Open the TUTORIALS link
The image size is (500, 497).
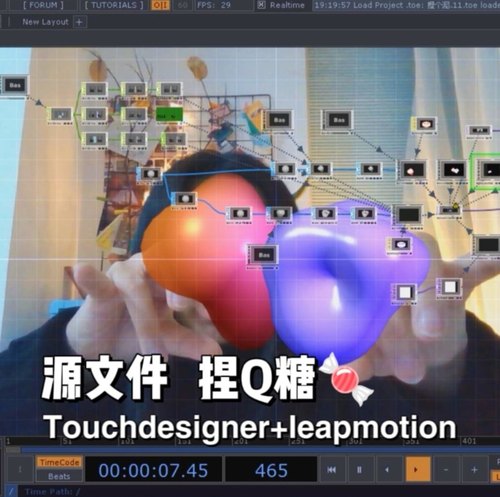114,5
